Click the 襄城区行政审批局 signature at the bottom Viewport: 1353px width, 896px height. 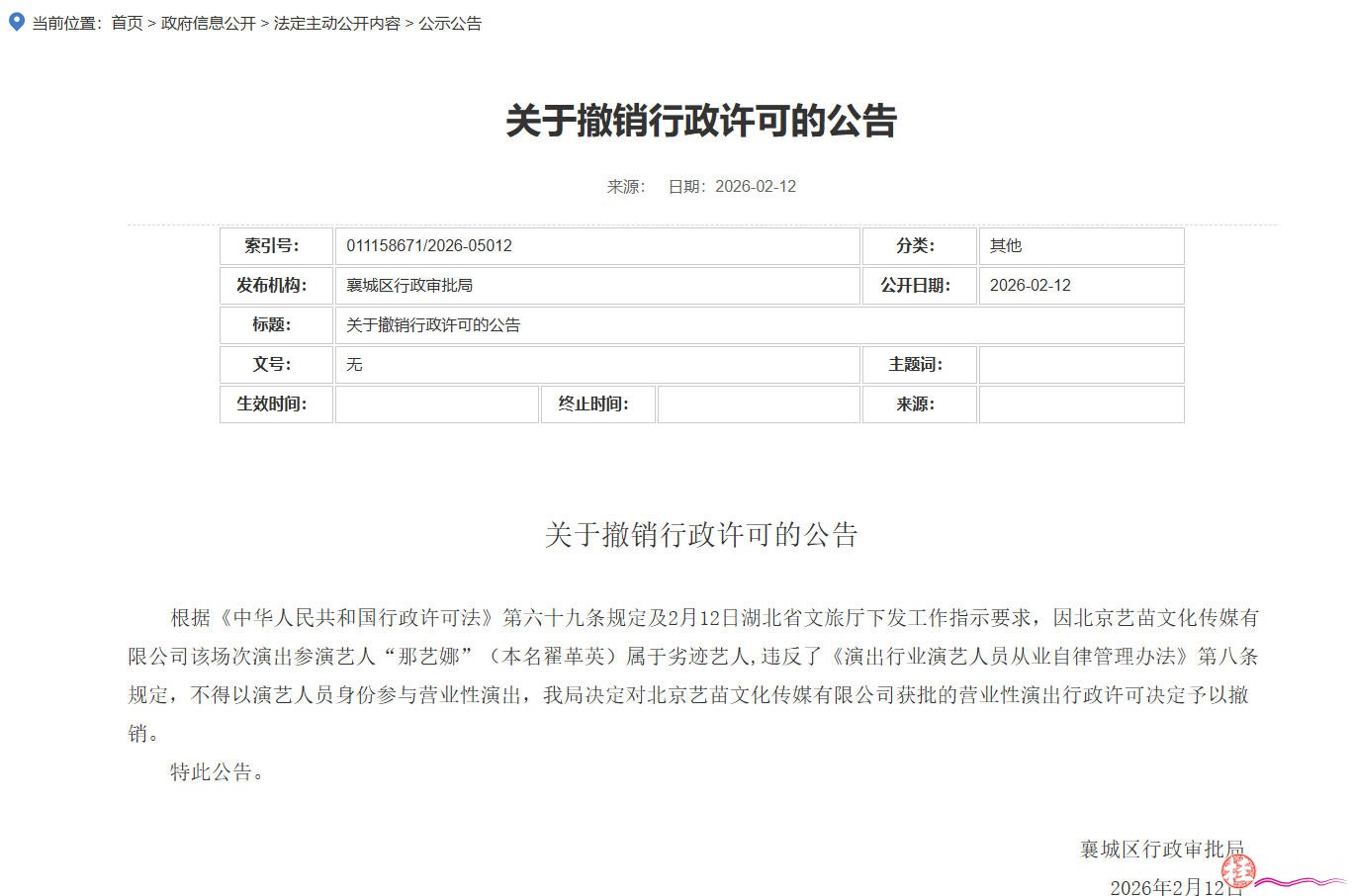(1161, 849)
